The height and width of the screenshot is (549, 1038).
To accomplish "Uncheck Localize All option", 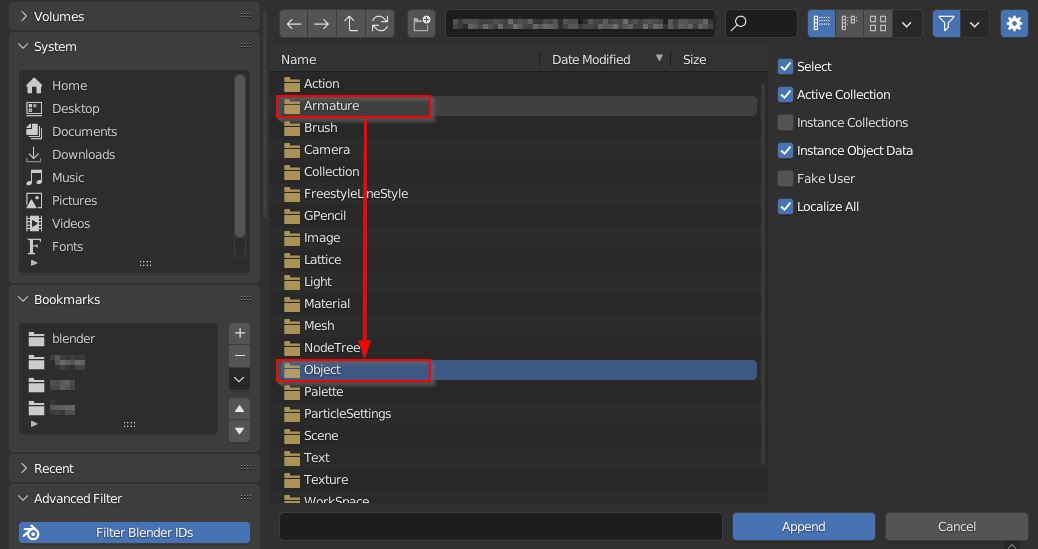I will click(x=785, y=207).
